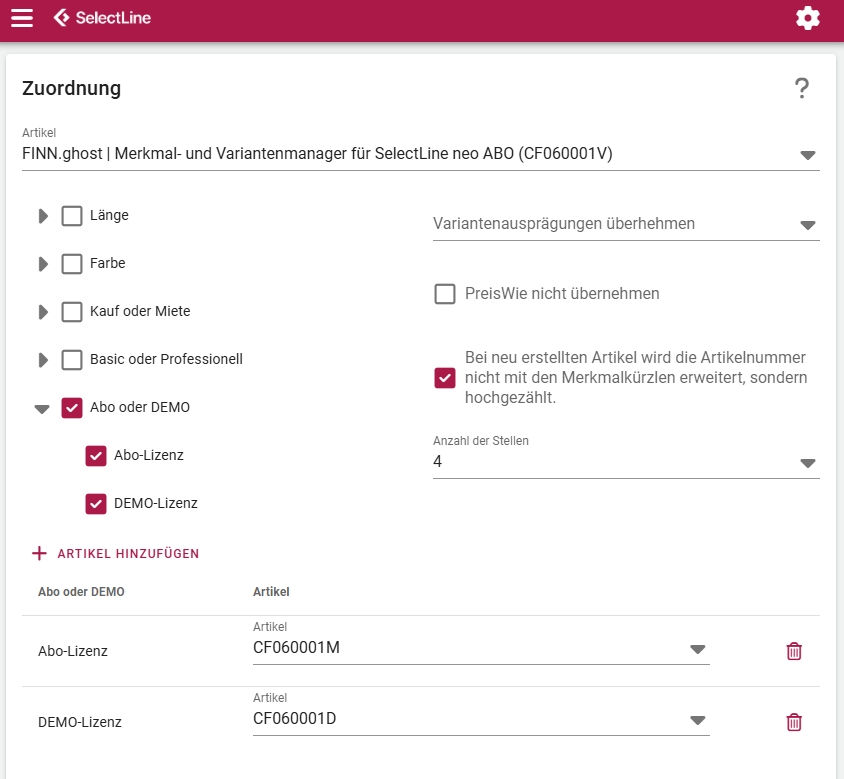Expand the Basic oder Professionell node
Viewport: 844px width, 779px height.
pos(43,360)
